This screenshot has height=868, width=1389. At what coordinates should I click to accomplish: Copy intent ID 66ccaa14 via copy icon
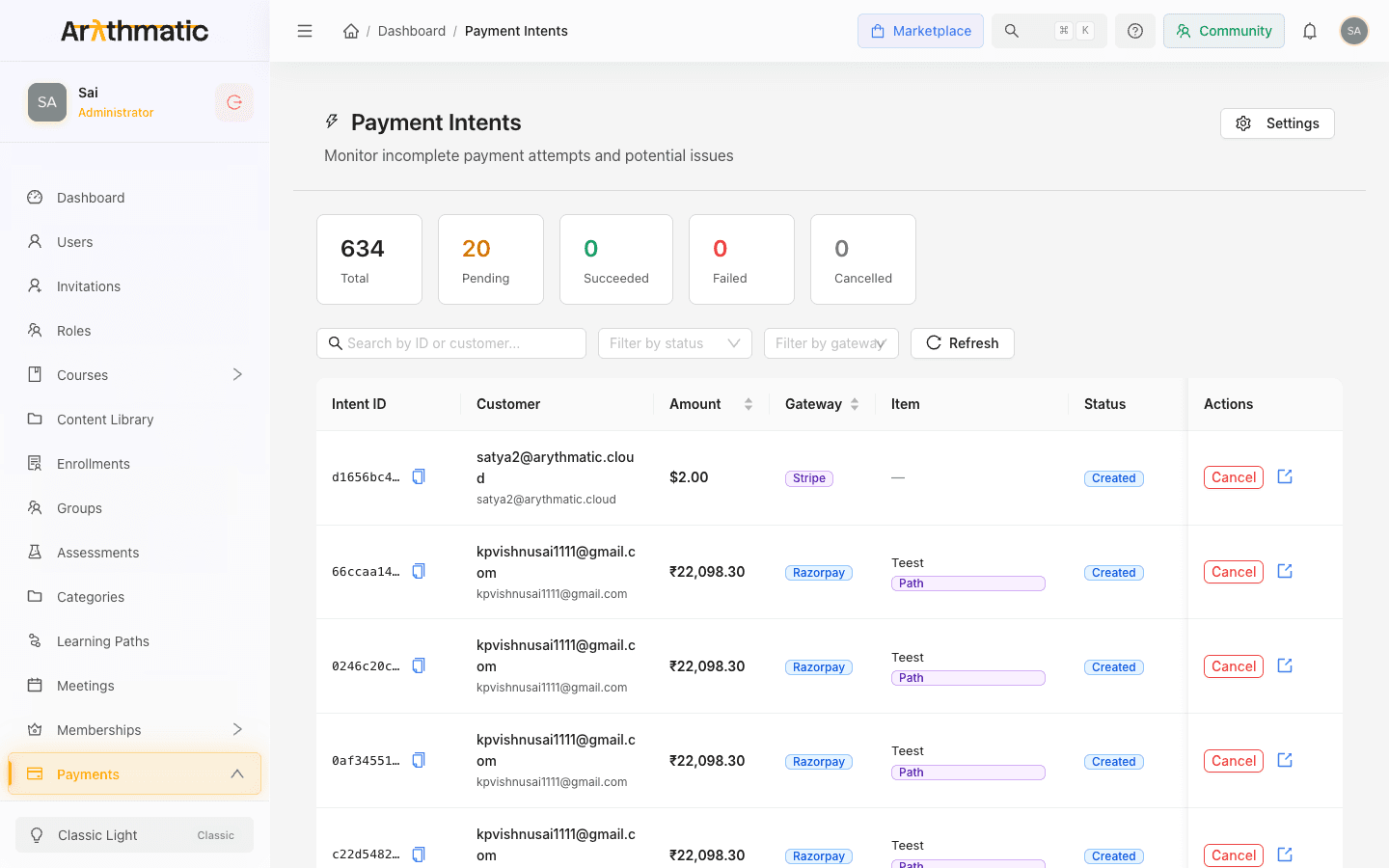[x=419, y=571]
